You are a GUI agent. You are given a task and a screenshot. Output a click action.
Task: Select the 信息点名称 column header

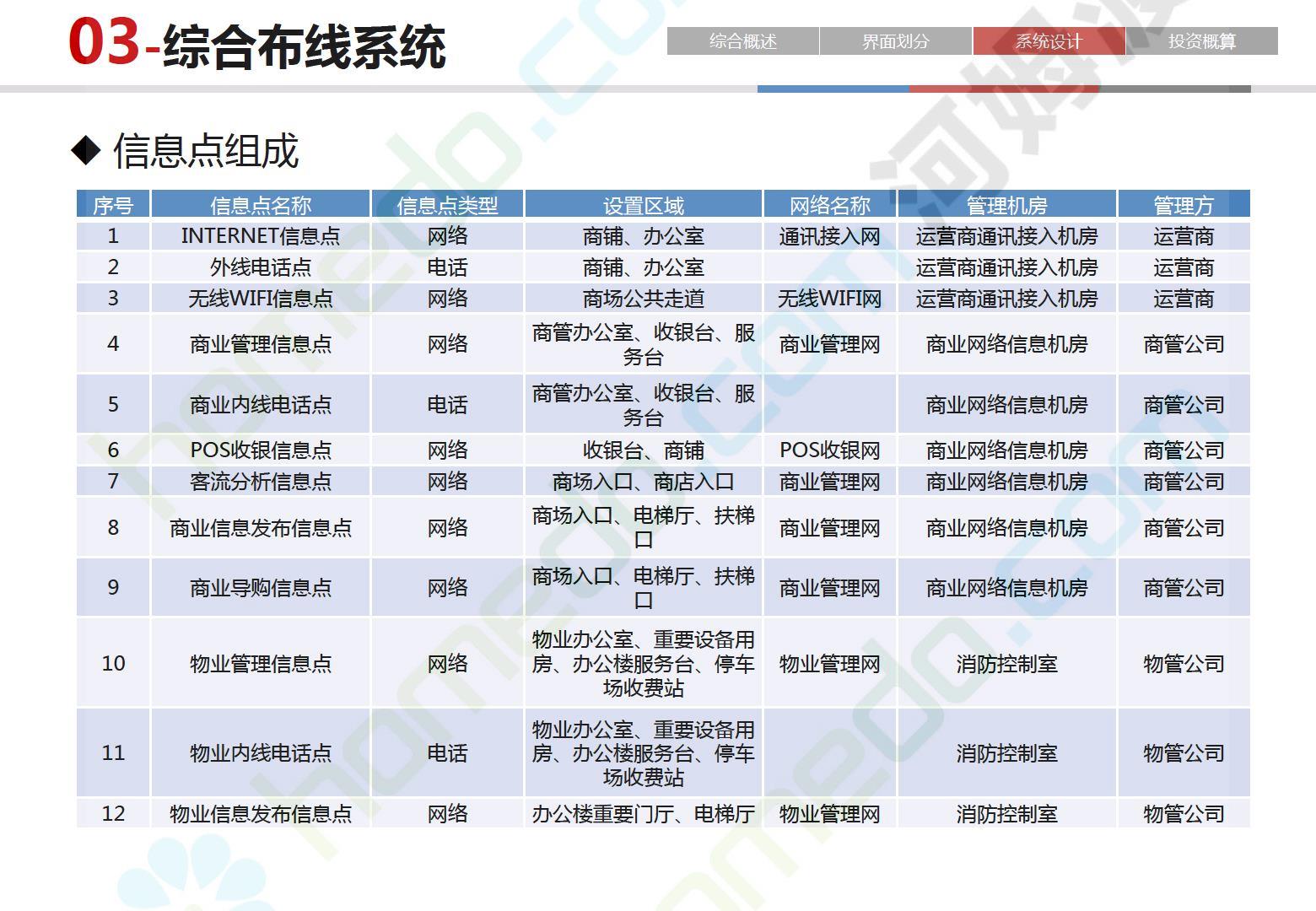261,205
